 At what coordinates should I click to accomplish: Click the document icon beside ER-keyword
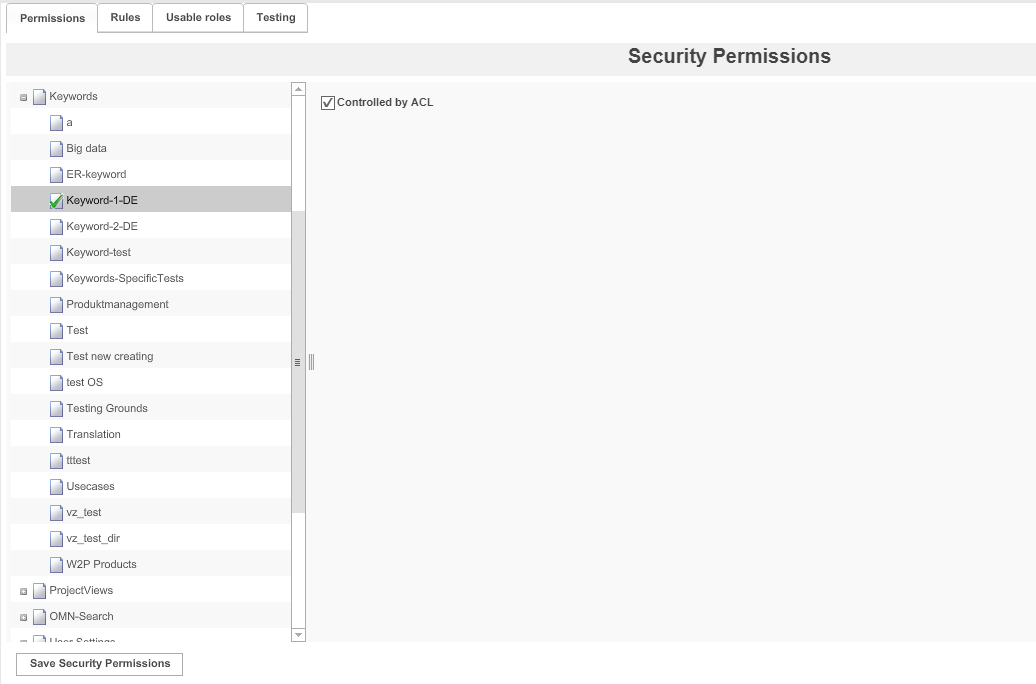56,174
